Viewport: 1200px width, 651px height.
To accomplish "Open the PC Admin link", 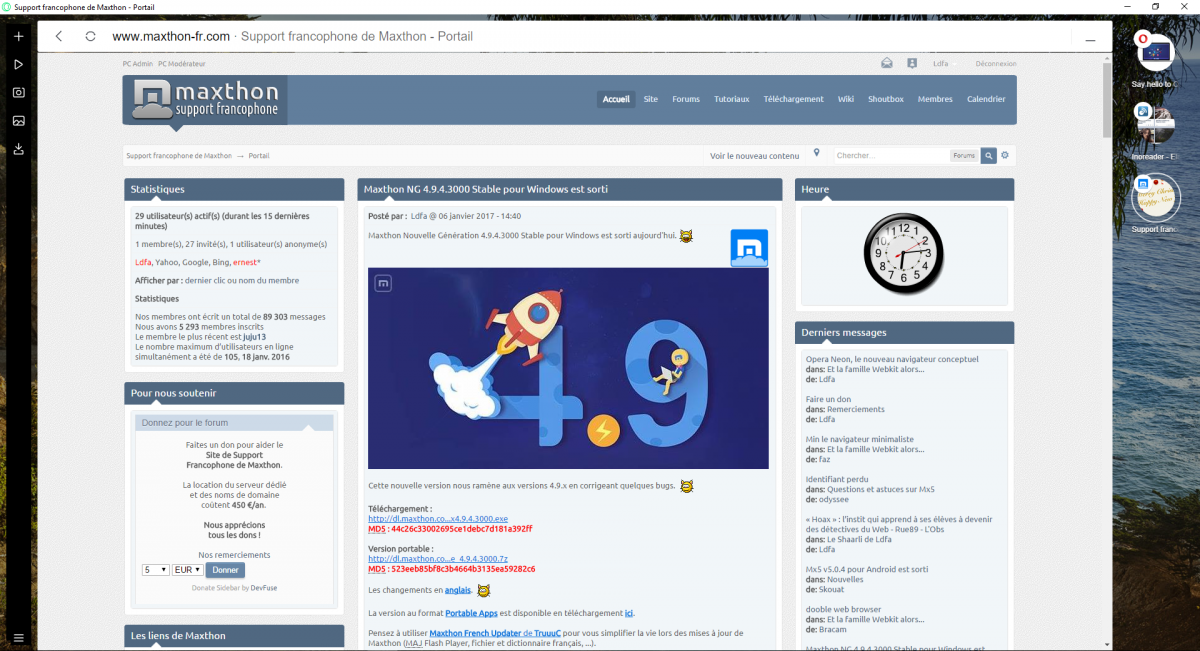I will pyautogui.click(x=138, y=63).
